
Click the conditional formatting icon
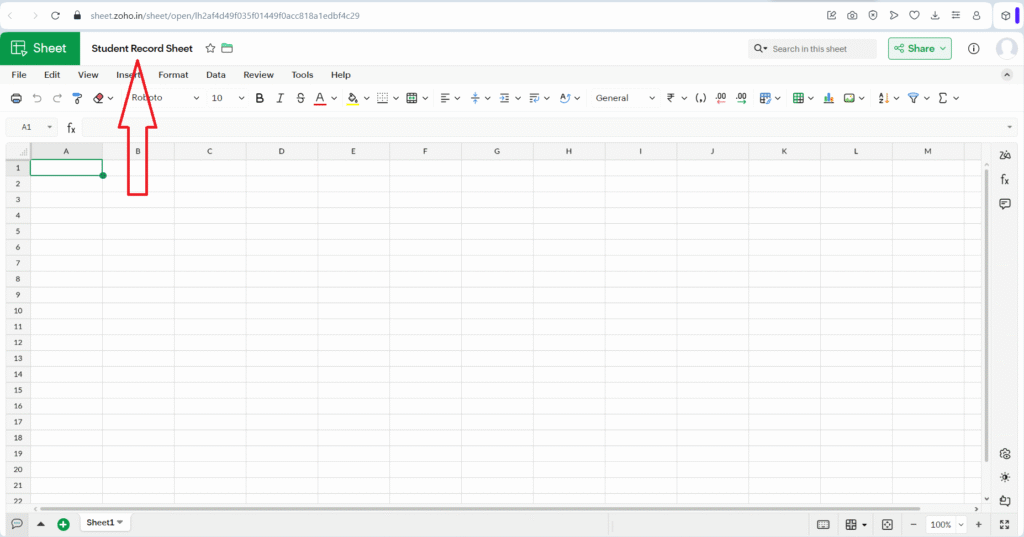click(765, 98)
